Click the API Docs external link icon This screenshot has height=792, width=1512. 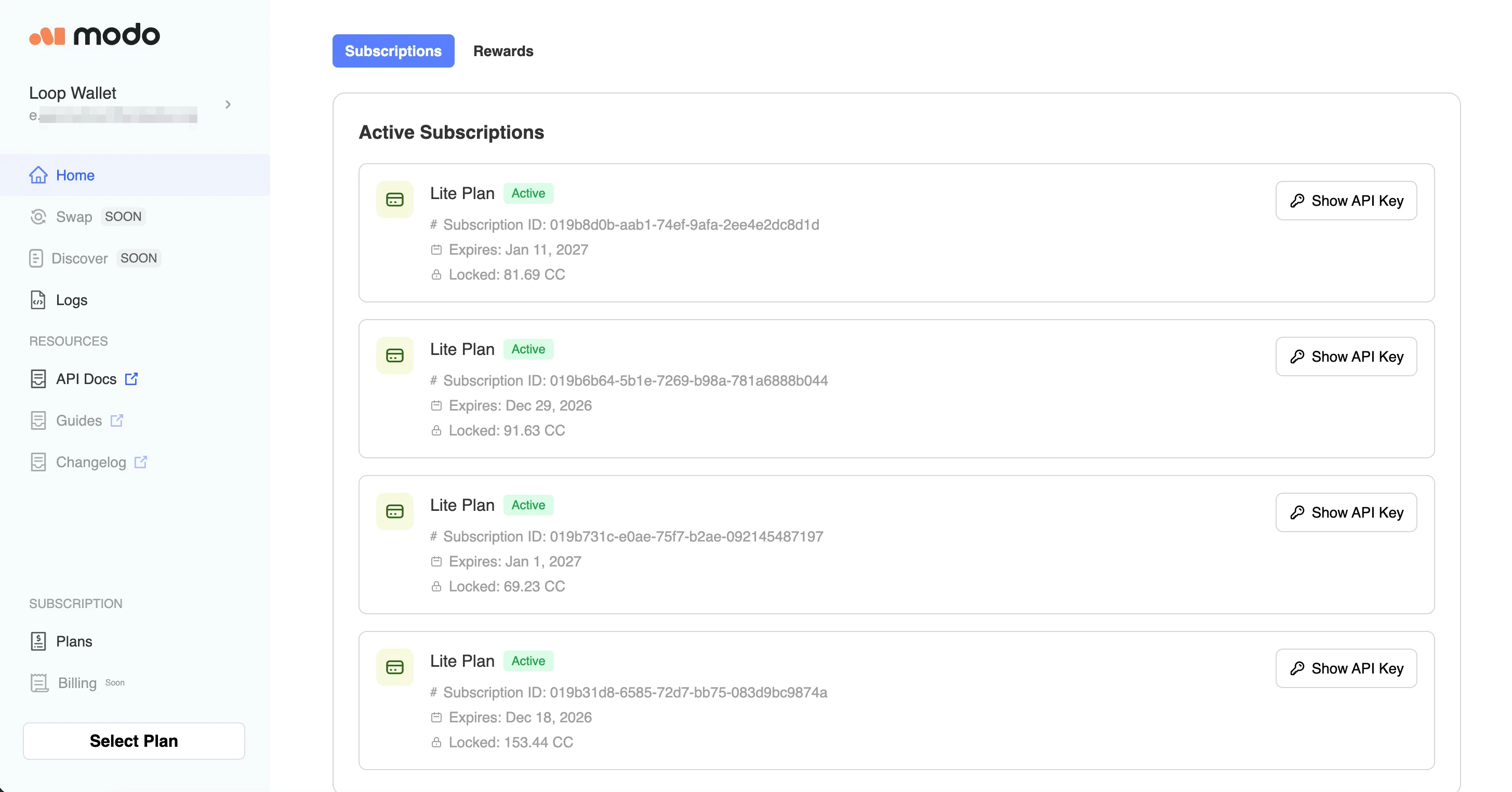click(x=131, y=379)
